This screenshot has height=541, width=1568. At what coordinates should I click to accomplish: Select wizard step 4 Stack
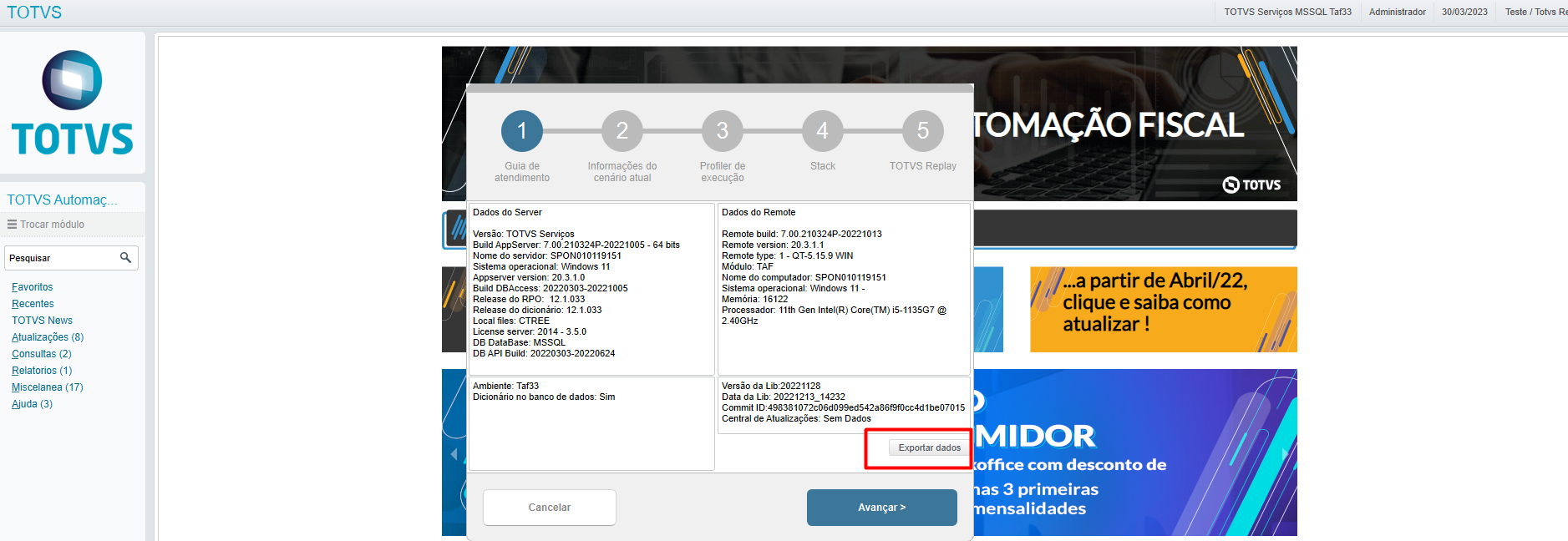[823, 131]
